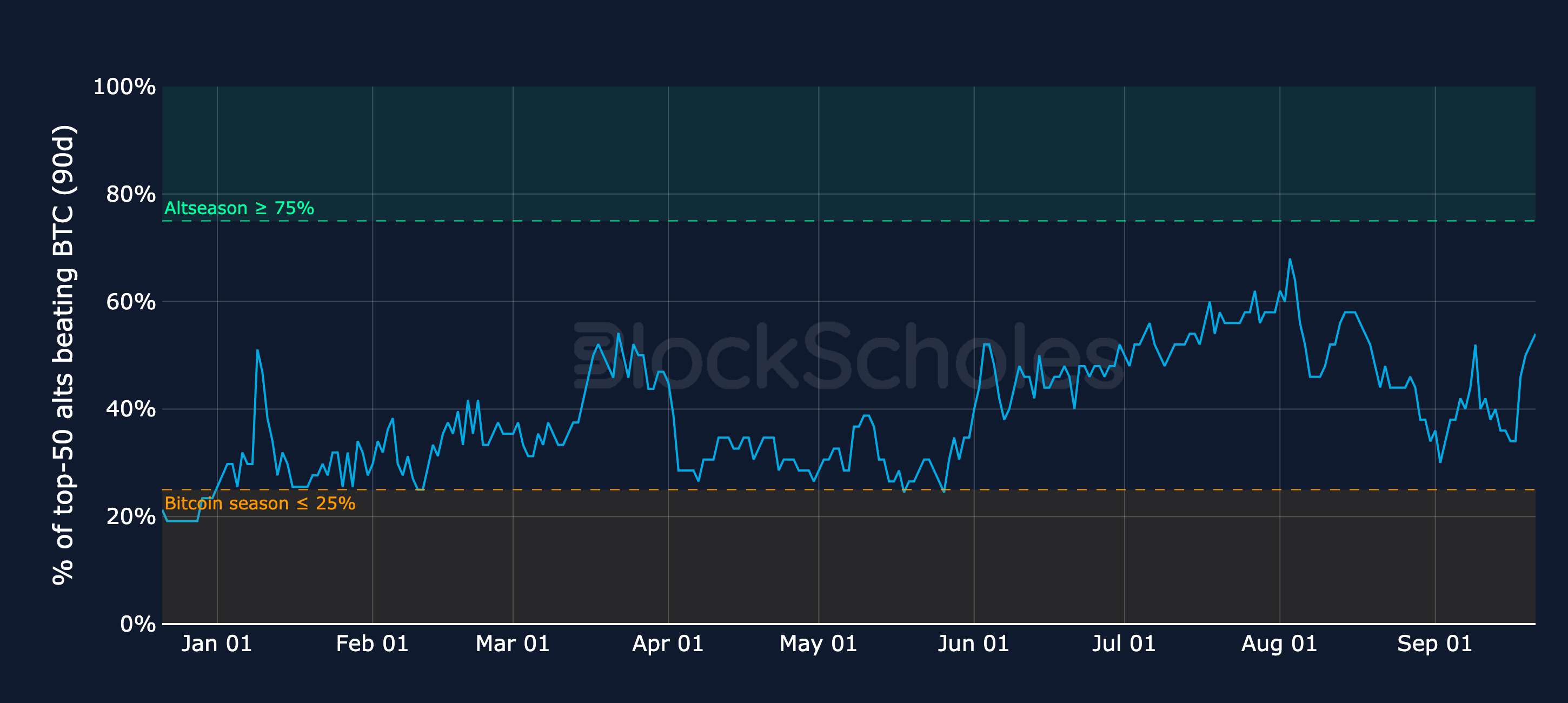Click the 'May 01' x-axis date label

click(819, 644)
